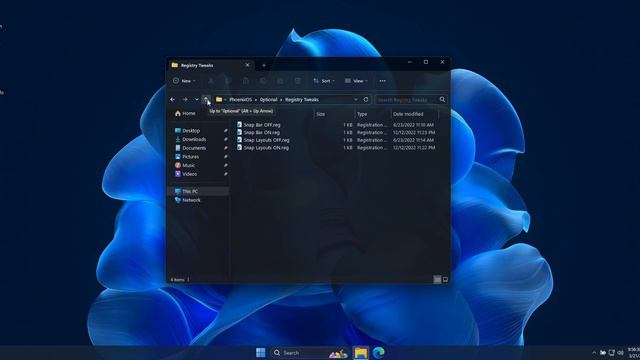
Task: Click PhoenixOS in the address breadcrumb
Action: tap(240, 100)
